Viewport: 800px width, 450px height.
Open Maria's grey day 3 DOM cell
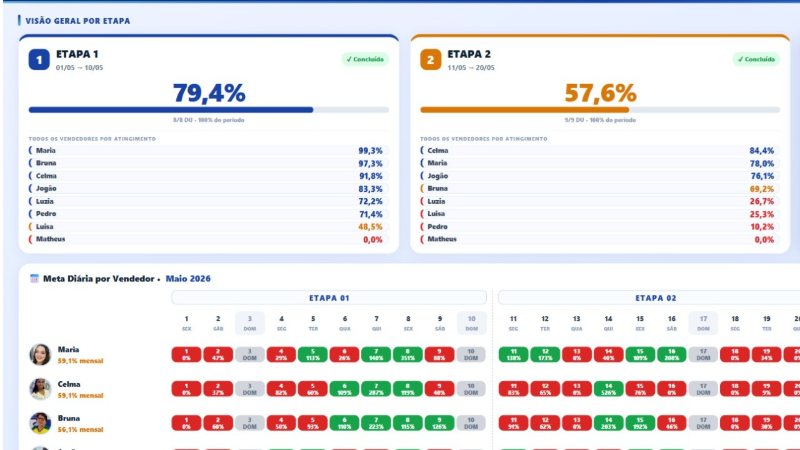249,355
